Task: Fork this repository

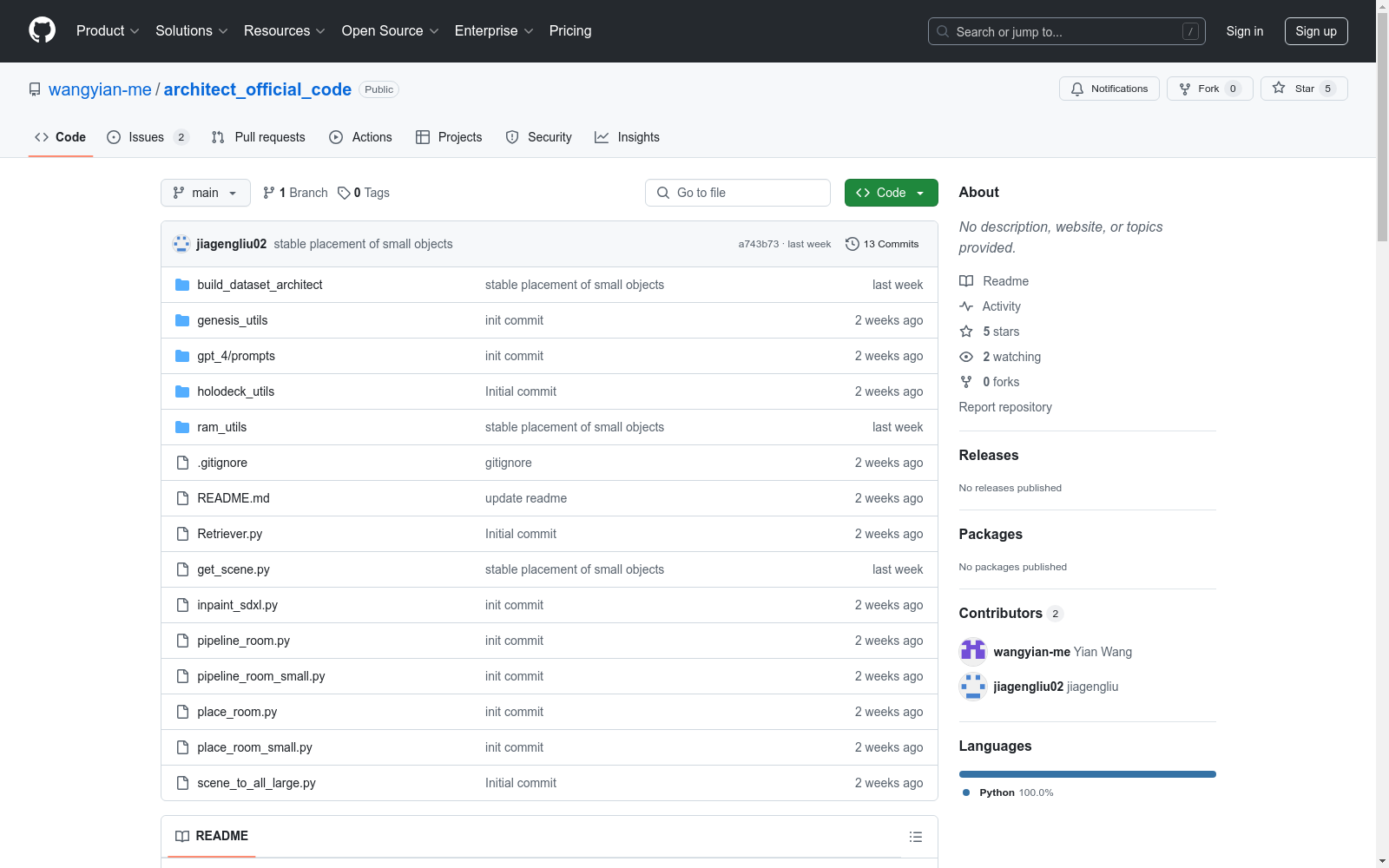Action: click(x=1210, y=89)
